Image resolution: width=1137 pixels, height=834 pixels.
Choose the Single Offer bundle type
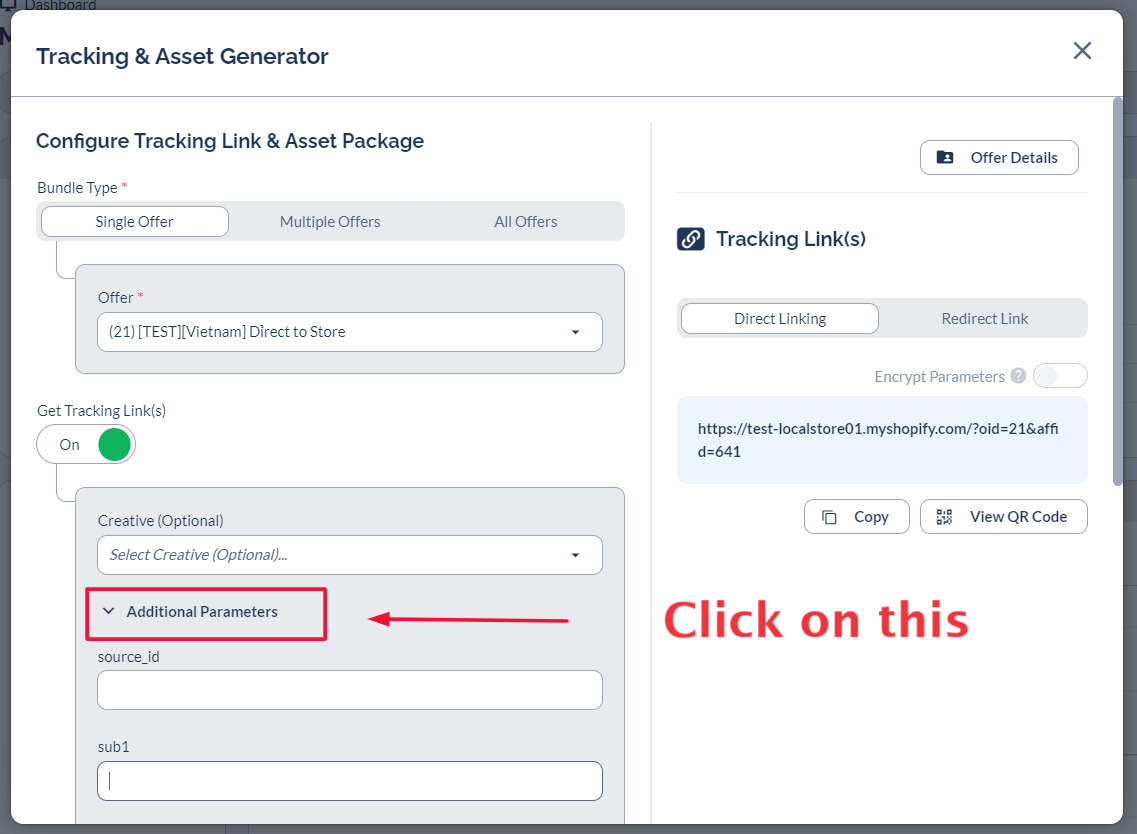coord(135,222)
